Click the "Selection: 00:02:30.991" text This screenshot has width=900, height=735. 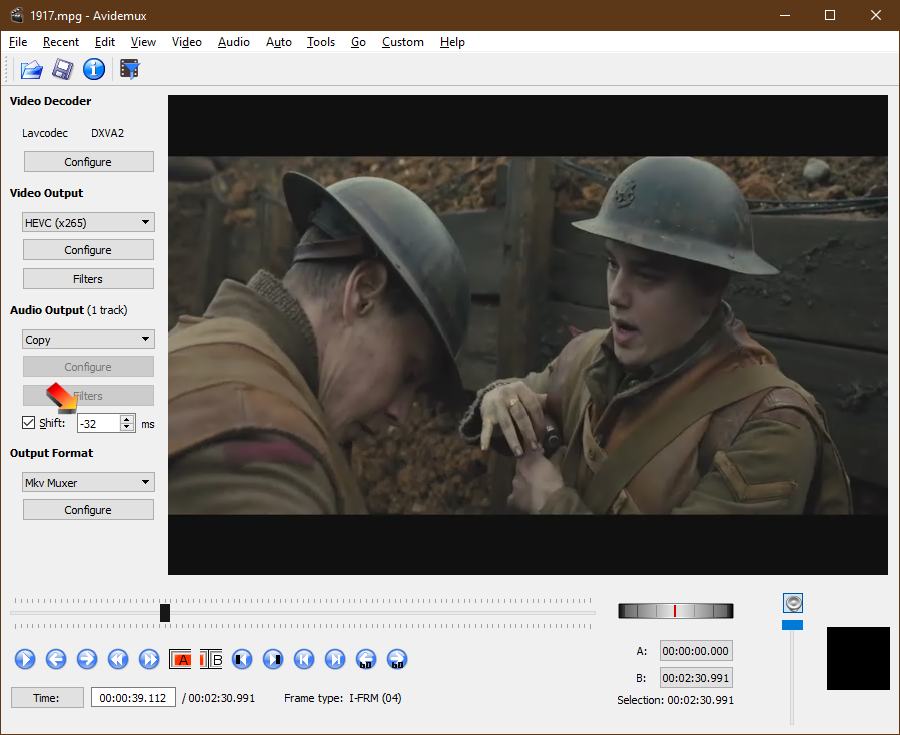[676, 700]
